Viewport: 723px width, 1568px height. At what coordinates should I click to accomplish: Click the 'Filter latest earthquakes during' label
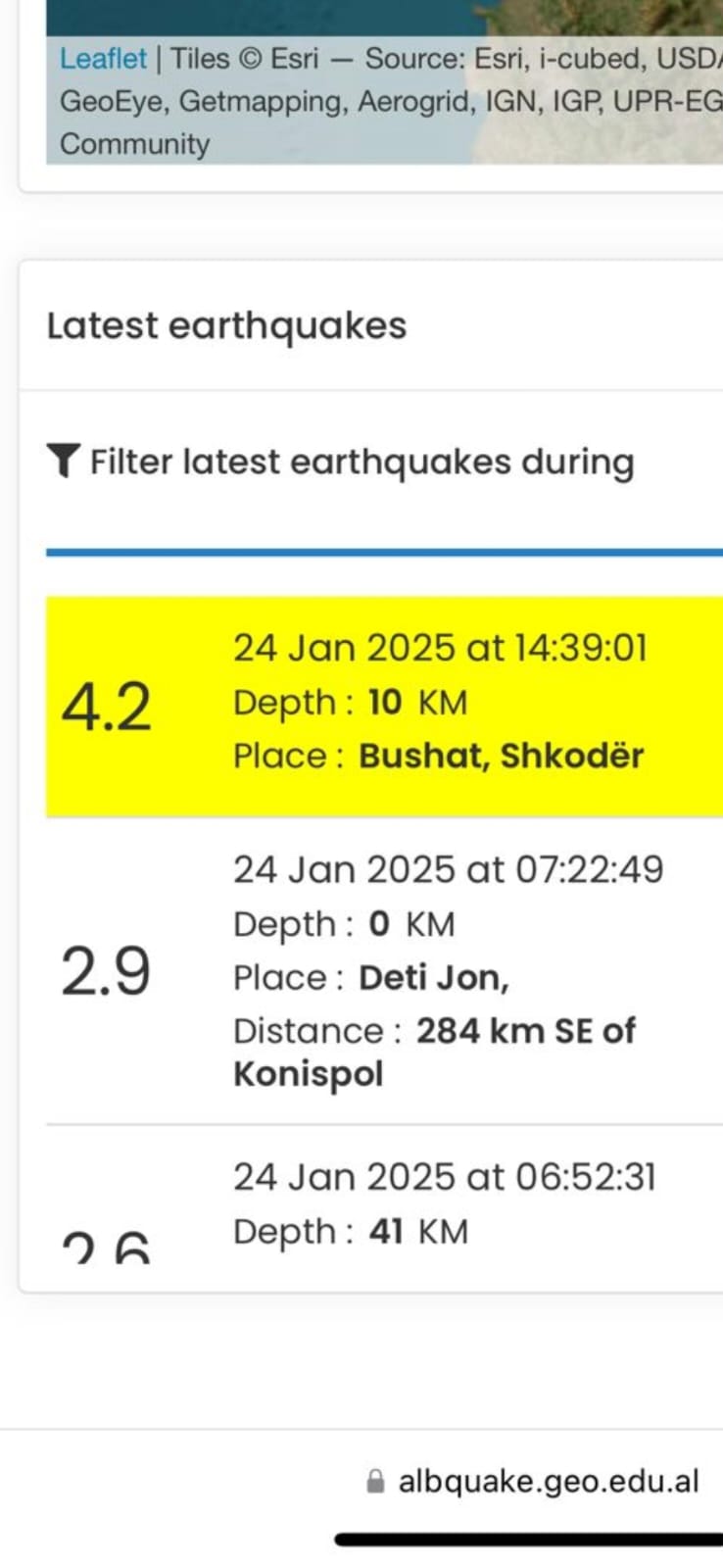(361, 462)
